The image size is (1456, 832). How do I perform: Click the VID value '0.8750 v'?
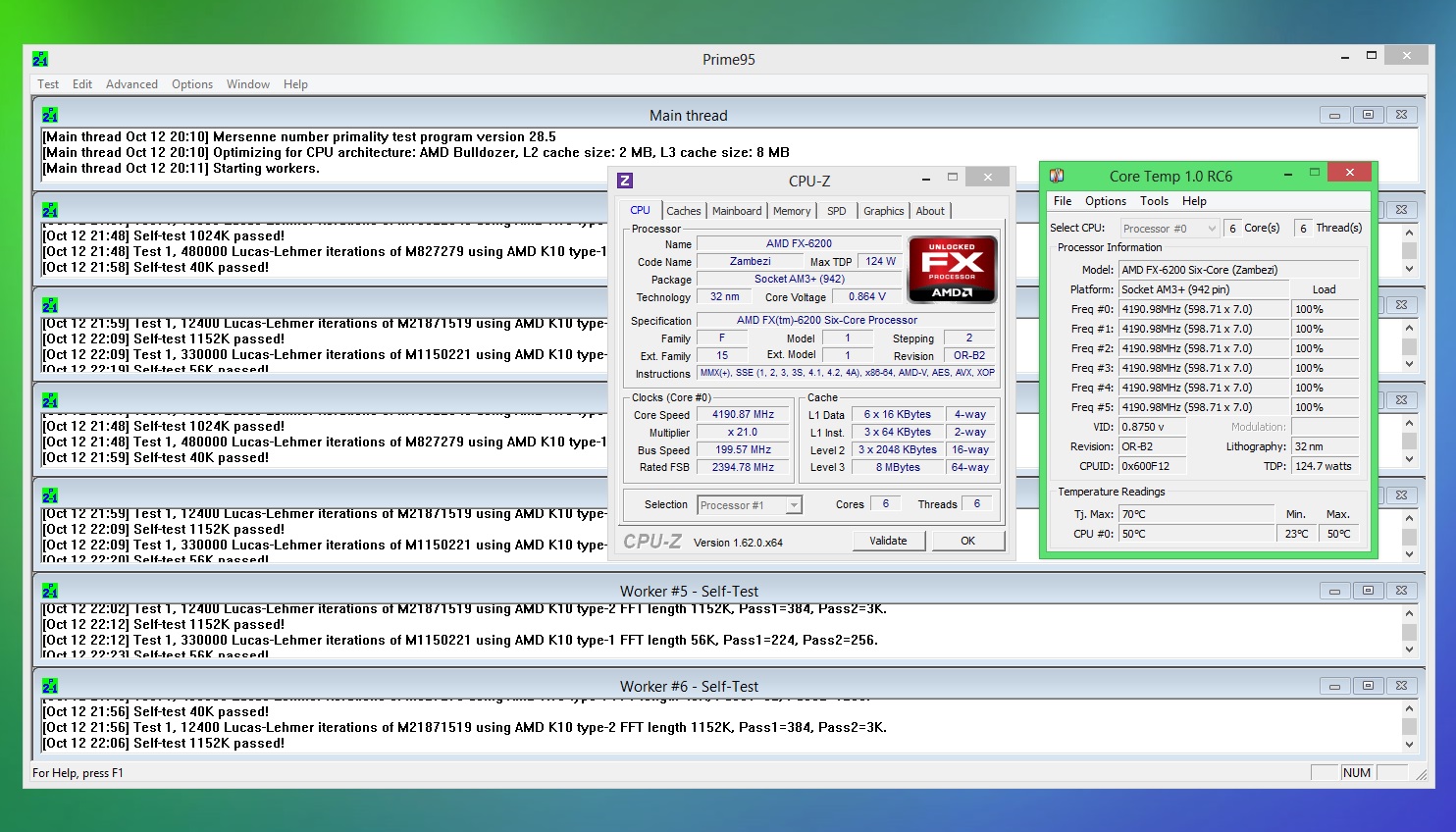point(1153,427)
